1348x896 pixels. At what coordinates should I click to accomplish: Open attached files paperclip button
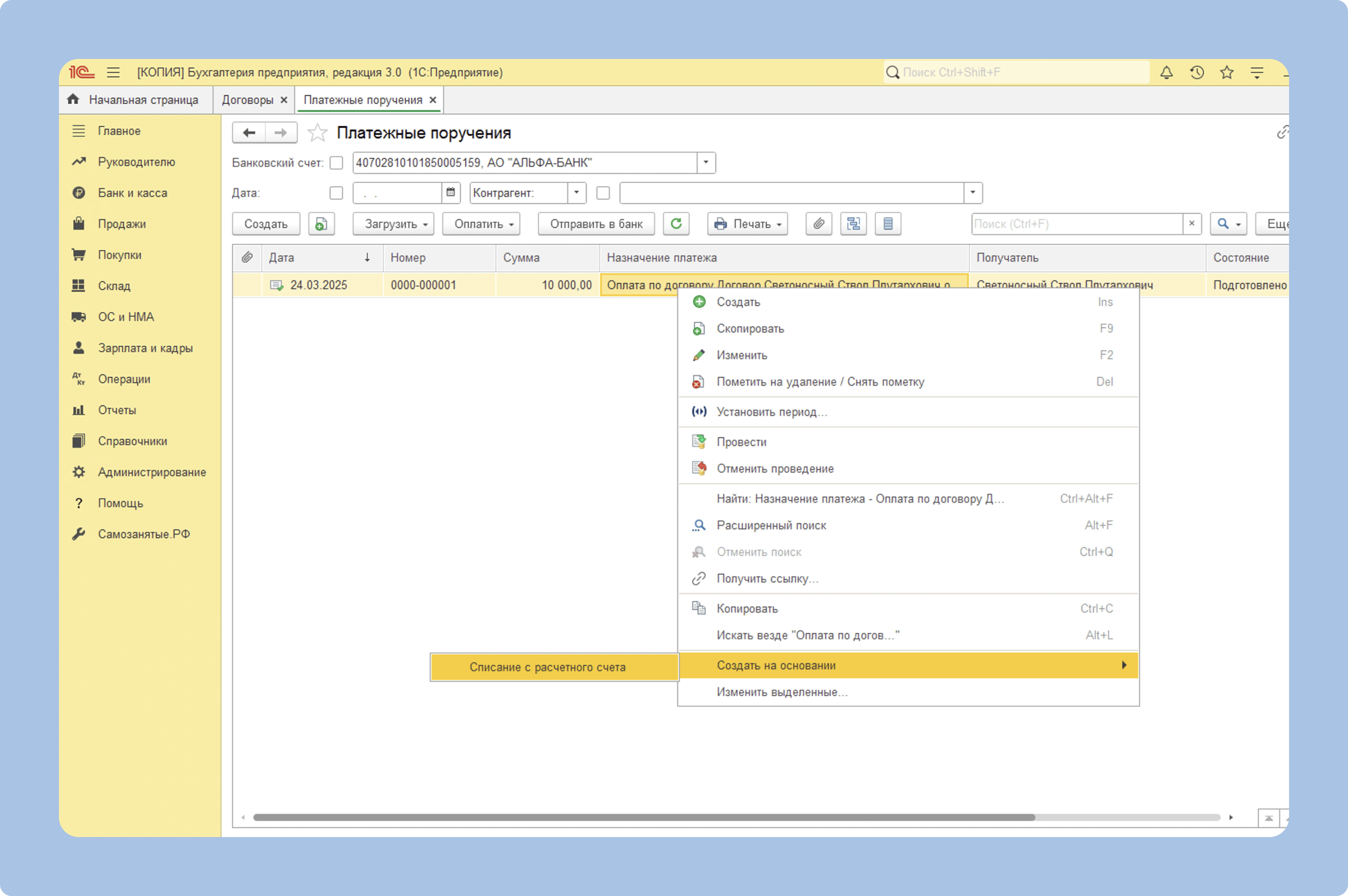818,224
